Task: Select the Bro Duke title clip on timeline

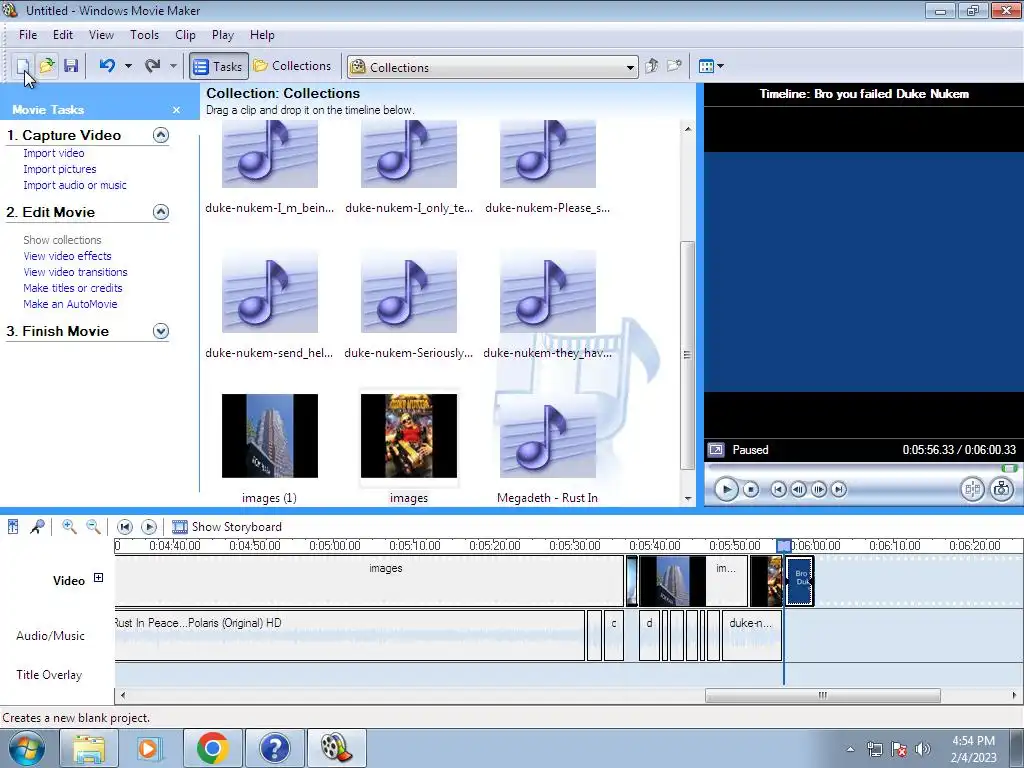Action: [799, 581]
